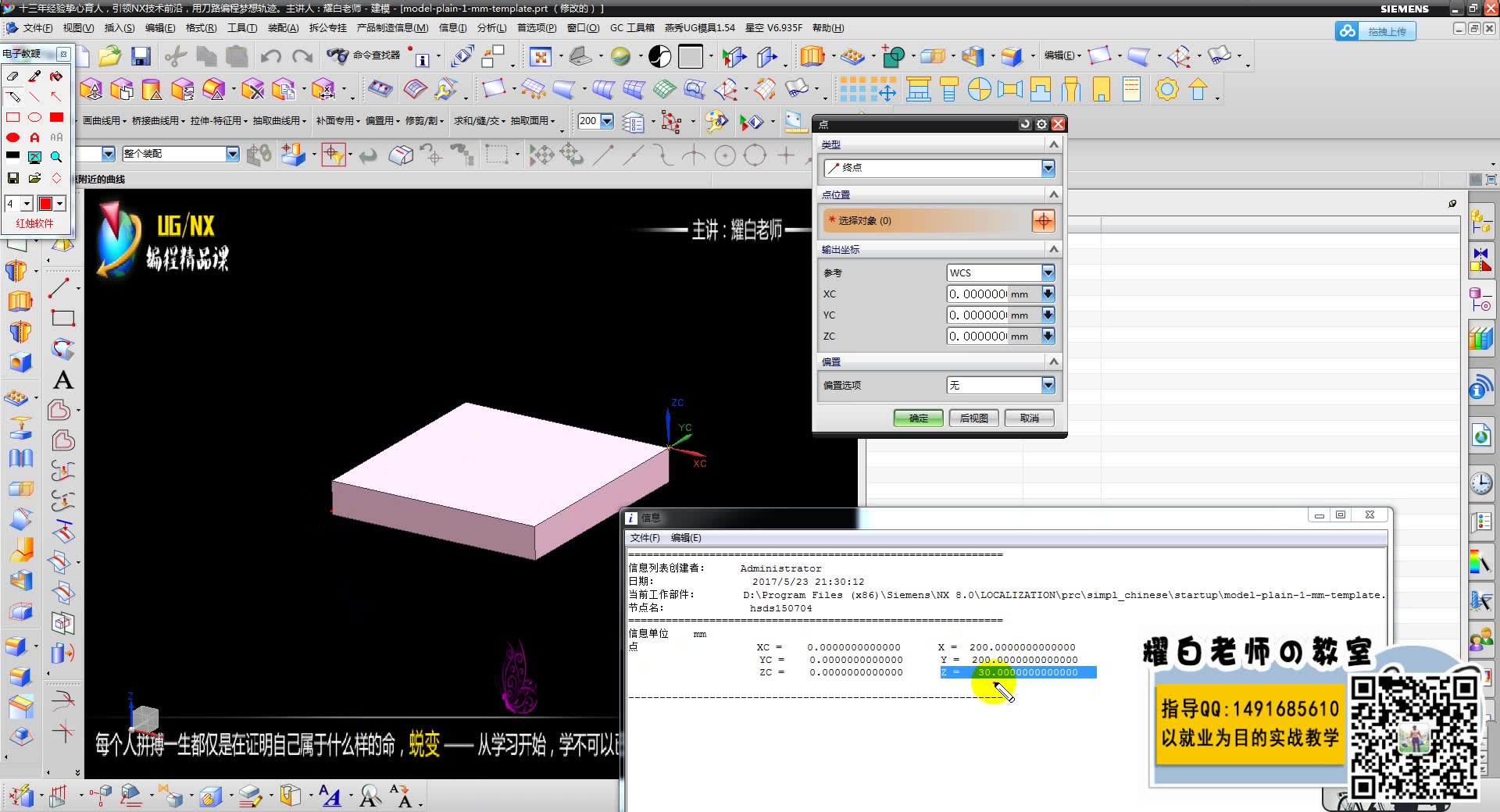Click the Fit view icon
1500x812 pixels.
540,56
